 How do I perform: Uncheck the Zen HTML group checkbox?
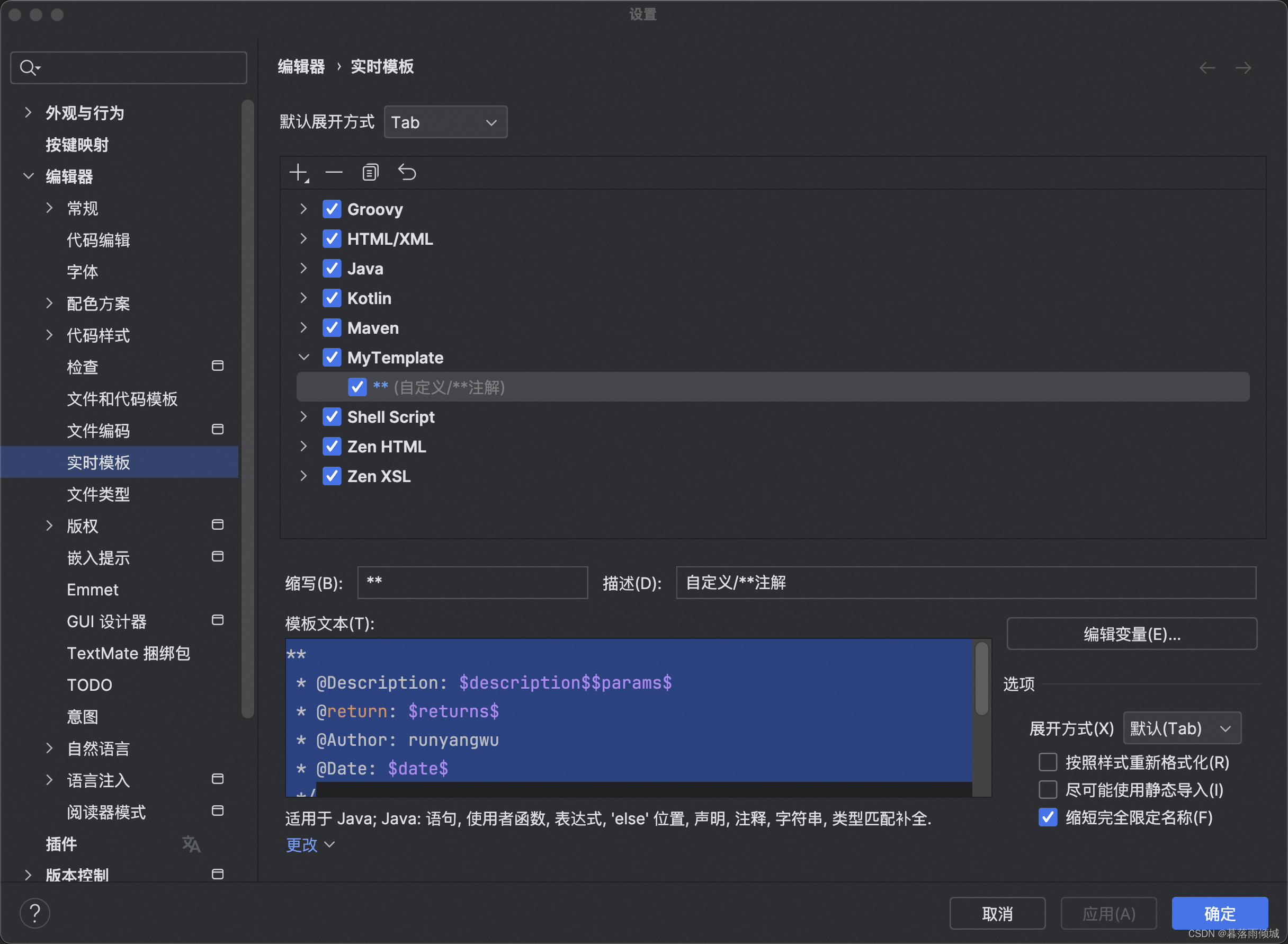point(332,447)
